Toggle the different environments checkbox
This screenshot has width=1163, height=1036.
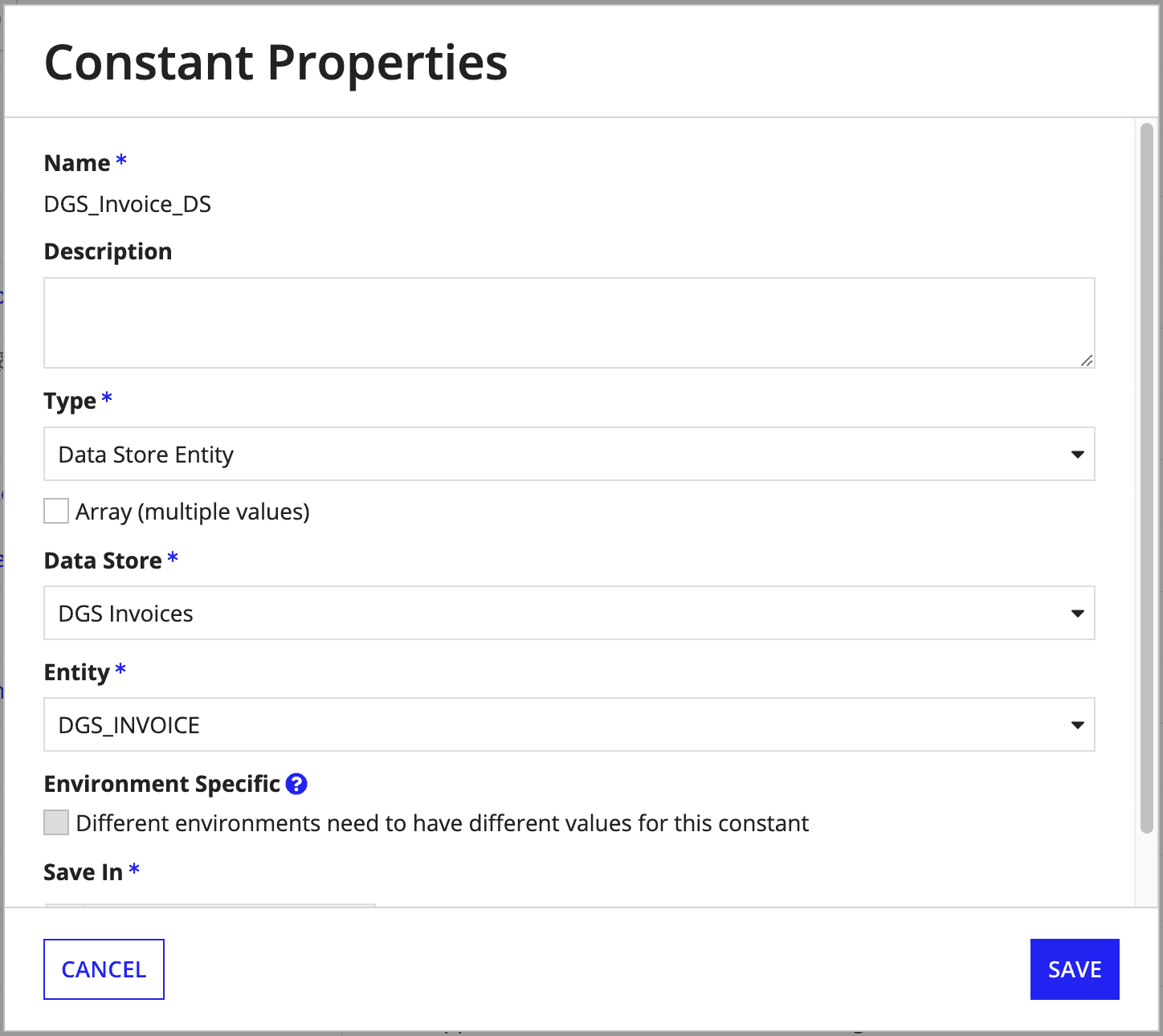click(56, 823)
